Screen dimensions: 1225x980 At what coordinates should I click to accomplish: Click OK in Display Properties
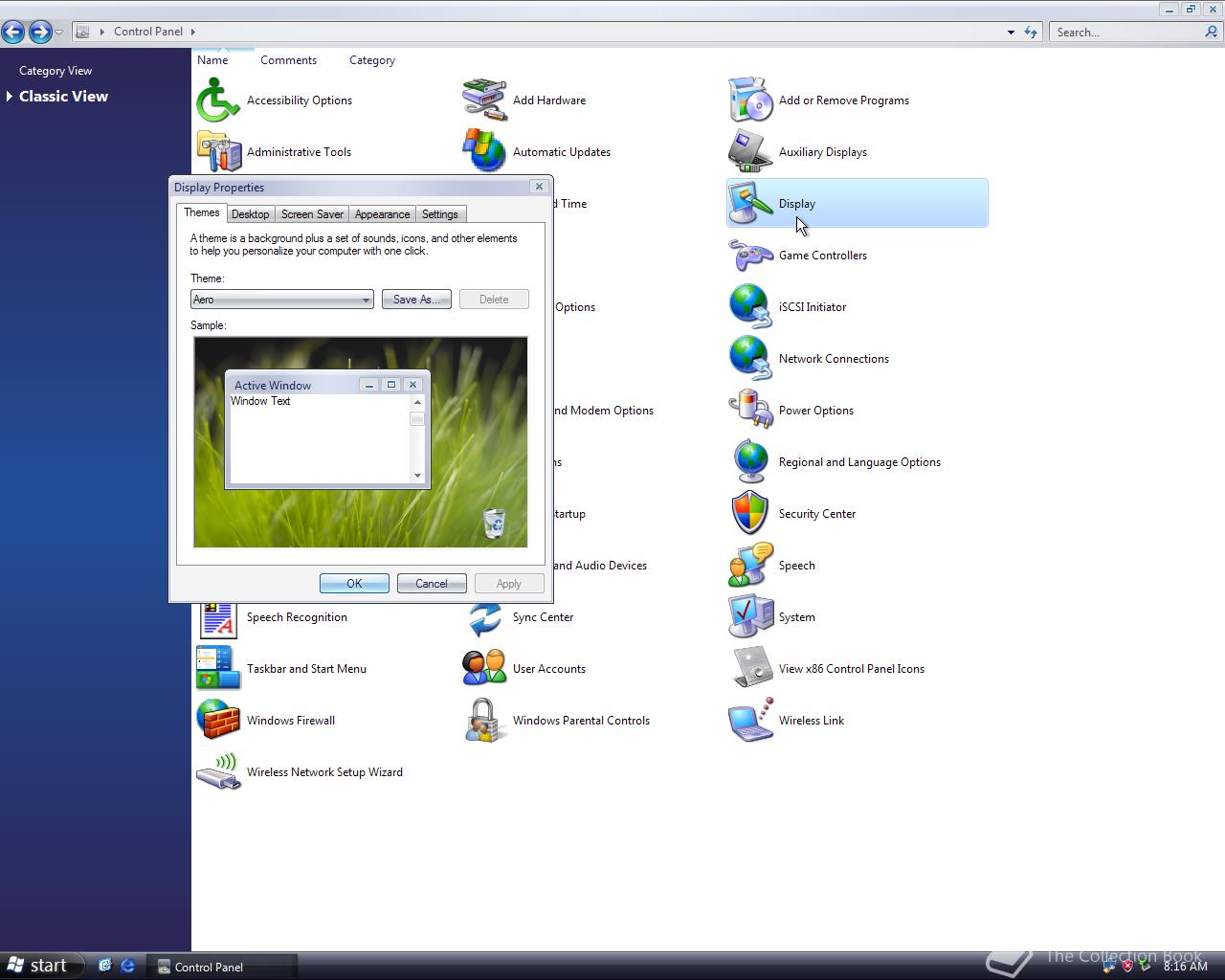click(354, 584)
